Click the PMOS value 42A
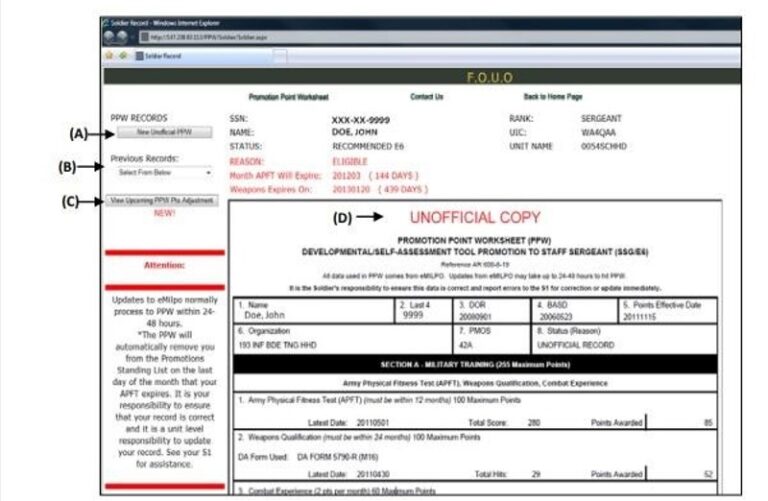The width and height of the screenshot is (768, 501). point(465,345)
